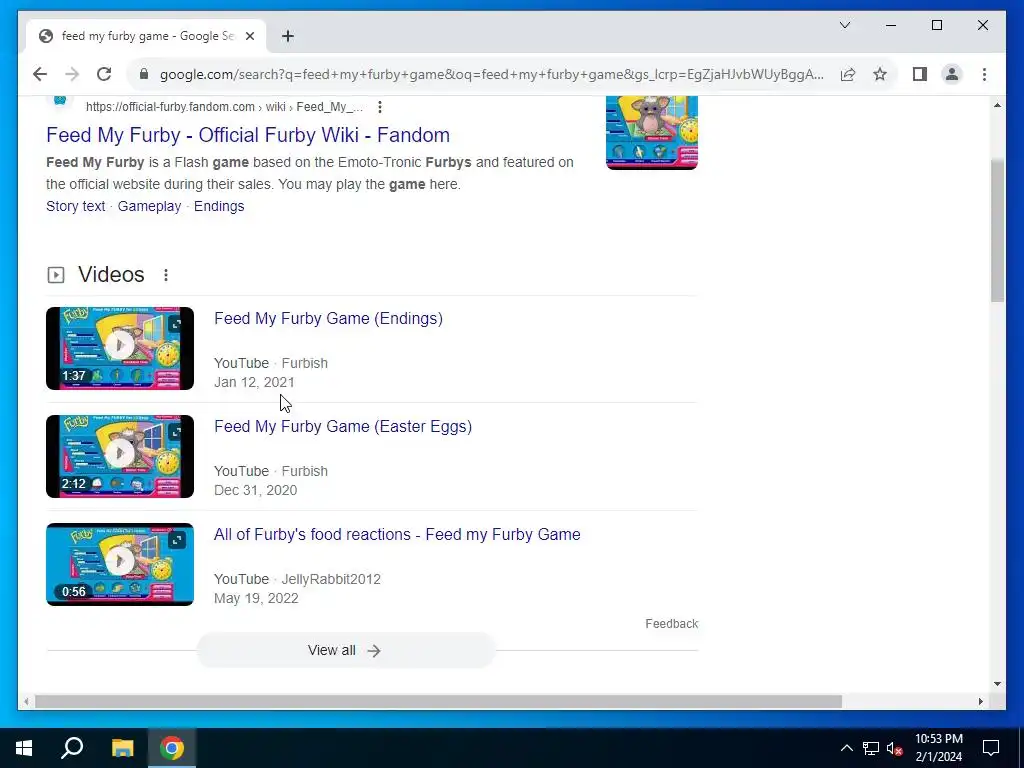Open the taskbar clock and date
Viewport: 1024px width, 768px height.
click(x=938, y=748)
